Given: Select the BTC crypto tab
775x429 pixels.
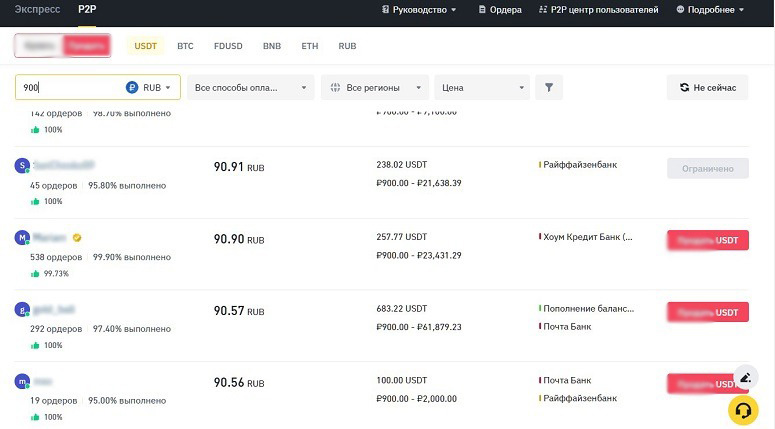Looking at the screenshot, I should pos(185,46).
